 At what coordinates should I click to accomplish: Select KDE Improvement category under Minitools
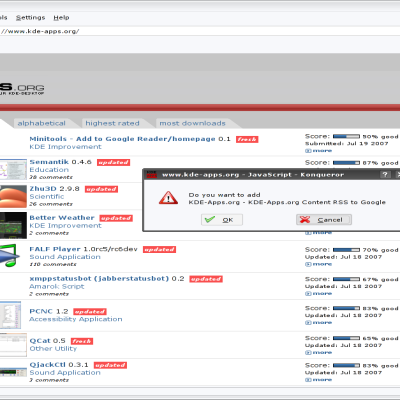(65, 147)
